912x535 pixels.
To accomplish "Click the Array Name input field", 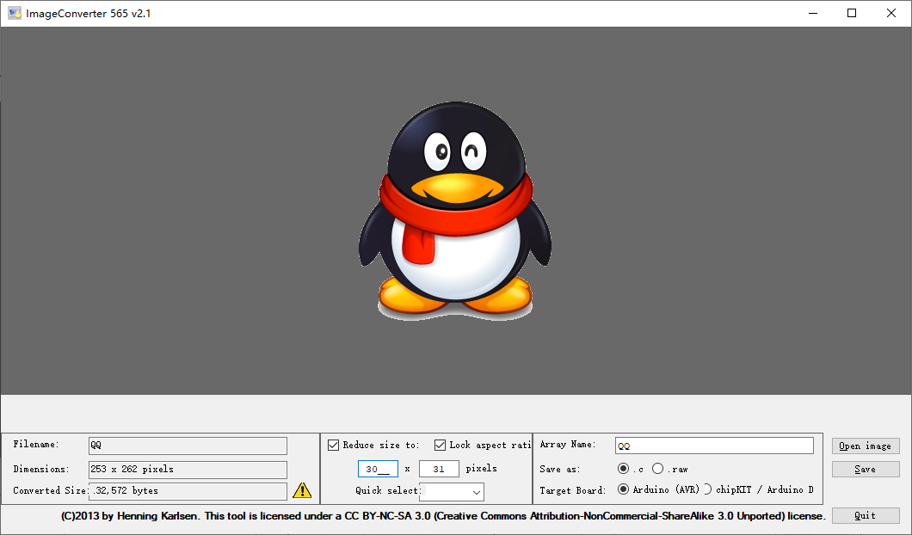I will tap(714, 445).
